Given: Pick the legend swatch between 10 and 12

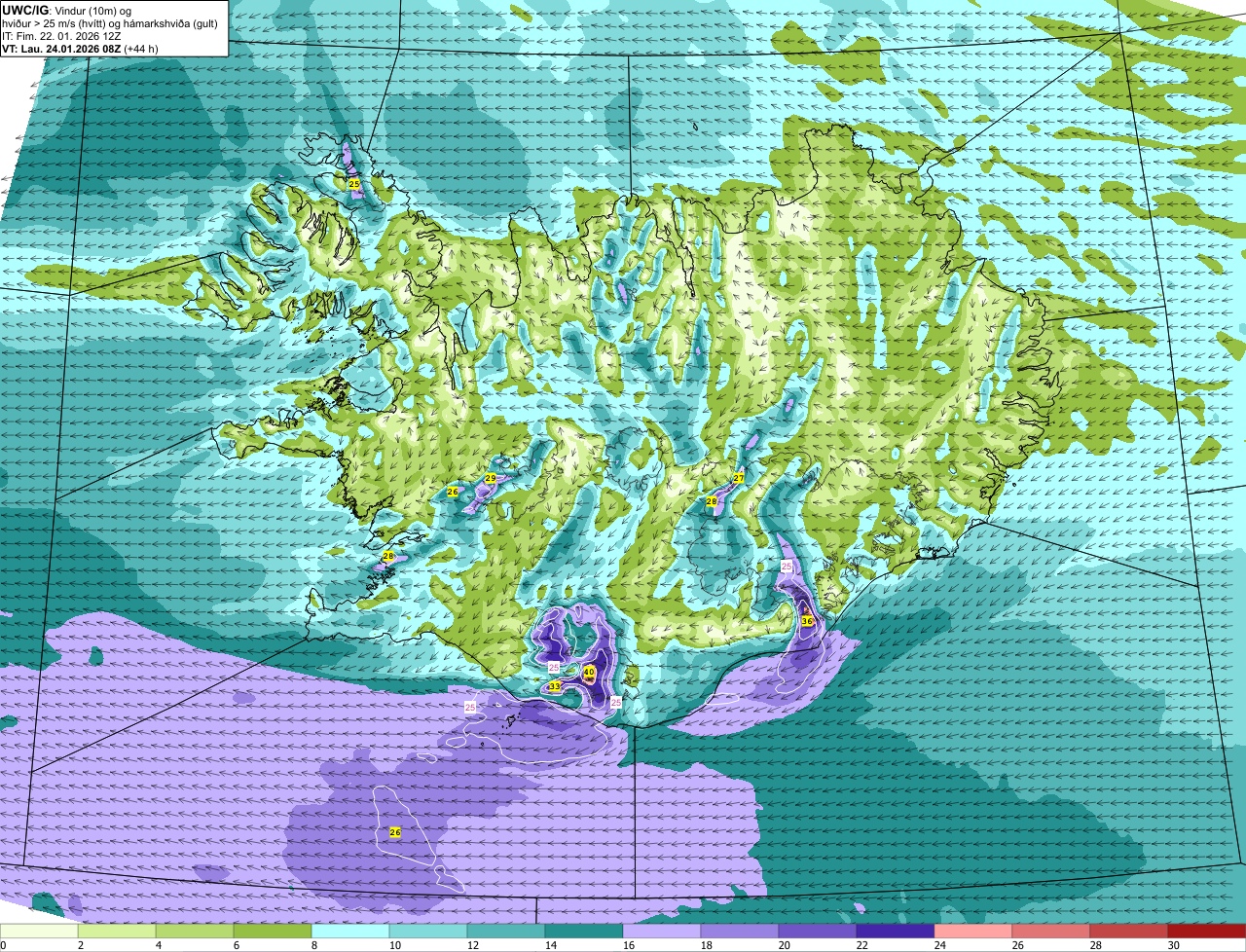Looking at the screenshot, I should [428, 931].
